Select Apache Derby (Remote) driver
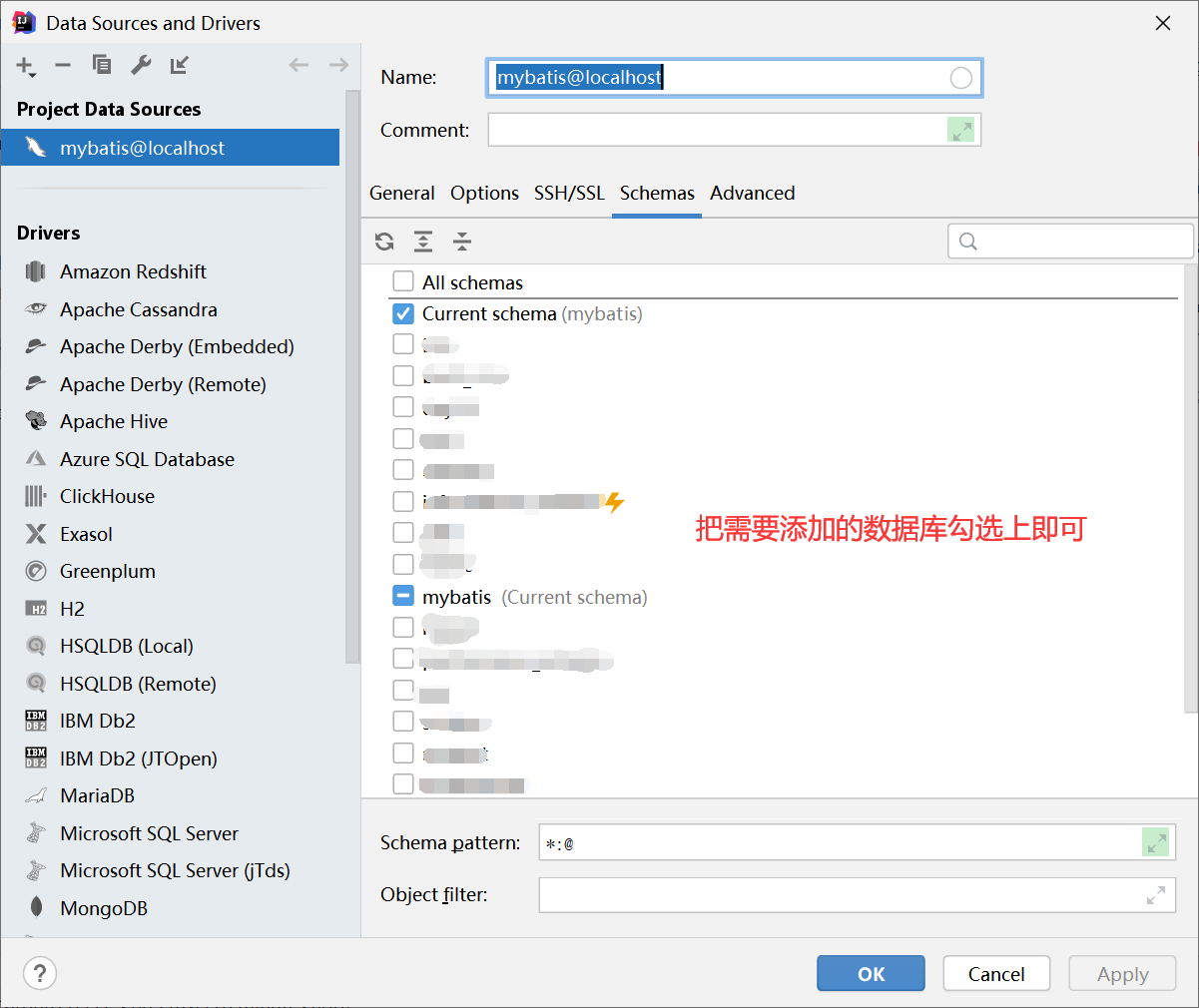Viewport: 1199px width, 1008px height. (163, 384)
